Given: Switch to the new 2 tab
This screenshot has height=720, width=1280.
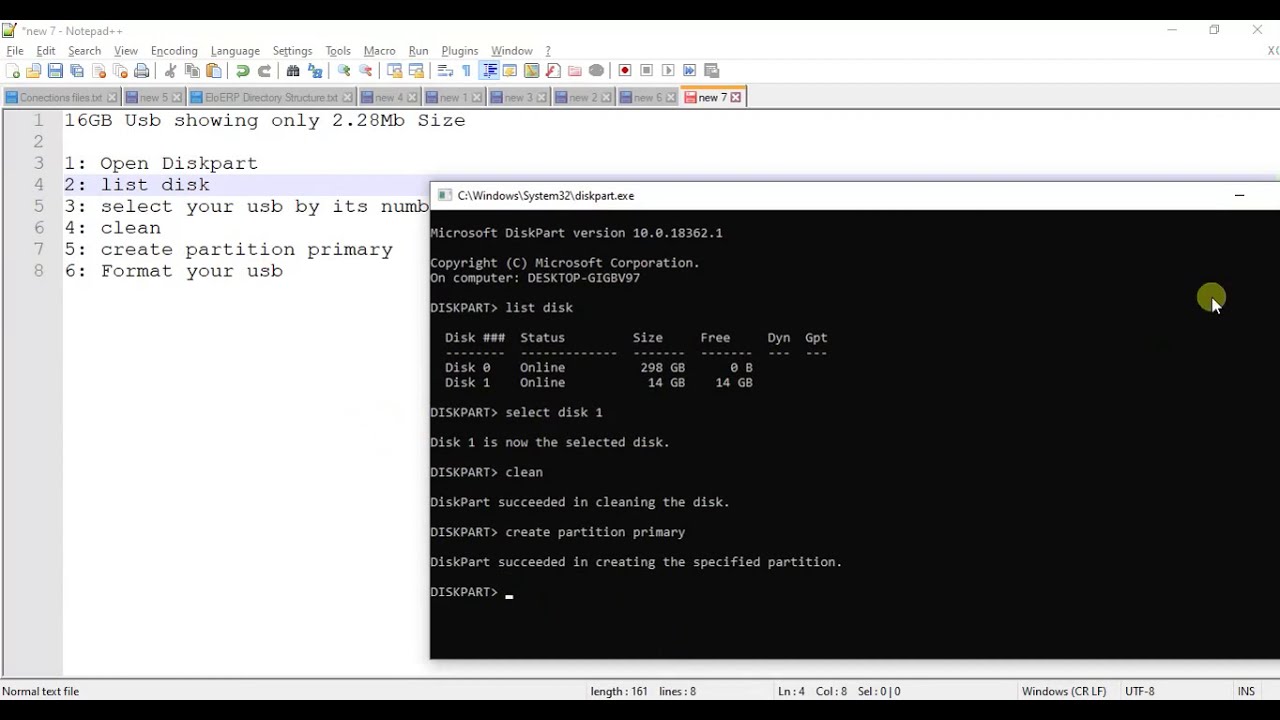Looking at the screenshot, I should [583, 97].
